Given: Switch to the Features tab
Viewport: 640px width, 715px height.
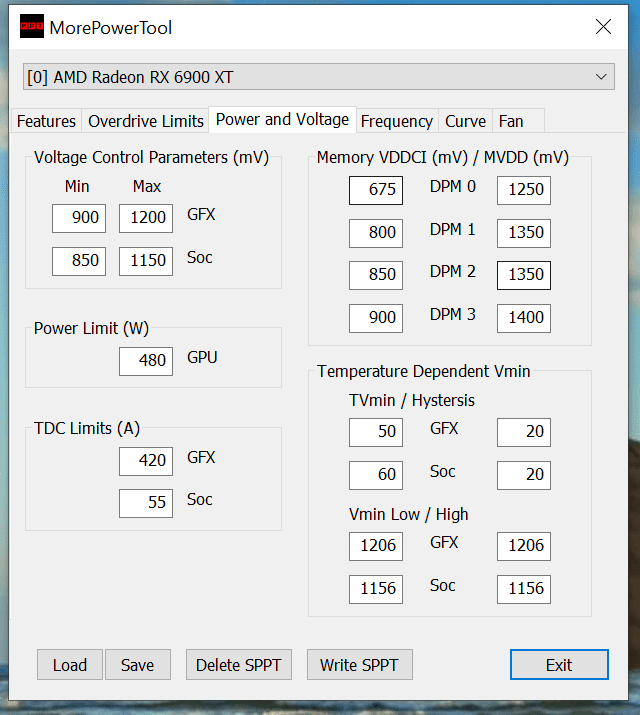Looking at the screenshot, I should point(46,121).
